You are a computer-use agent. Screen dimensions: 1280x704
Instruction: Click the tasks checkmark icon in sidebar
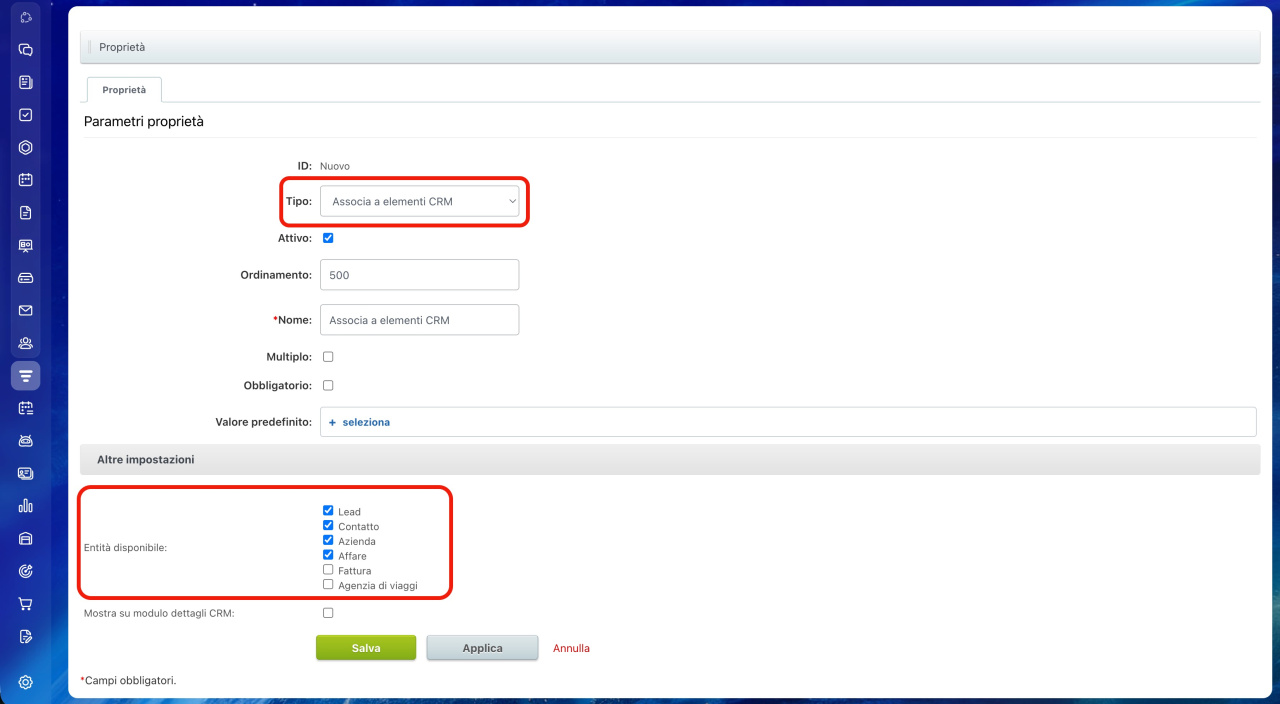(x=26, y=115)
